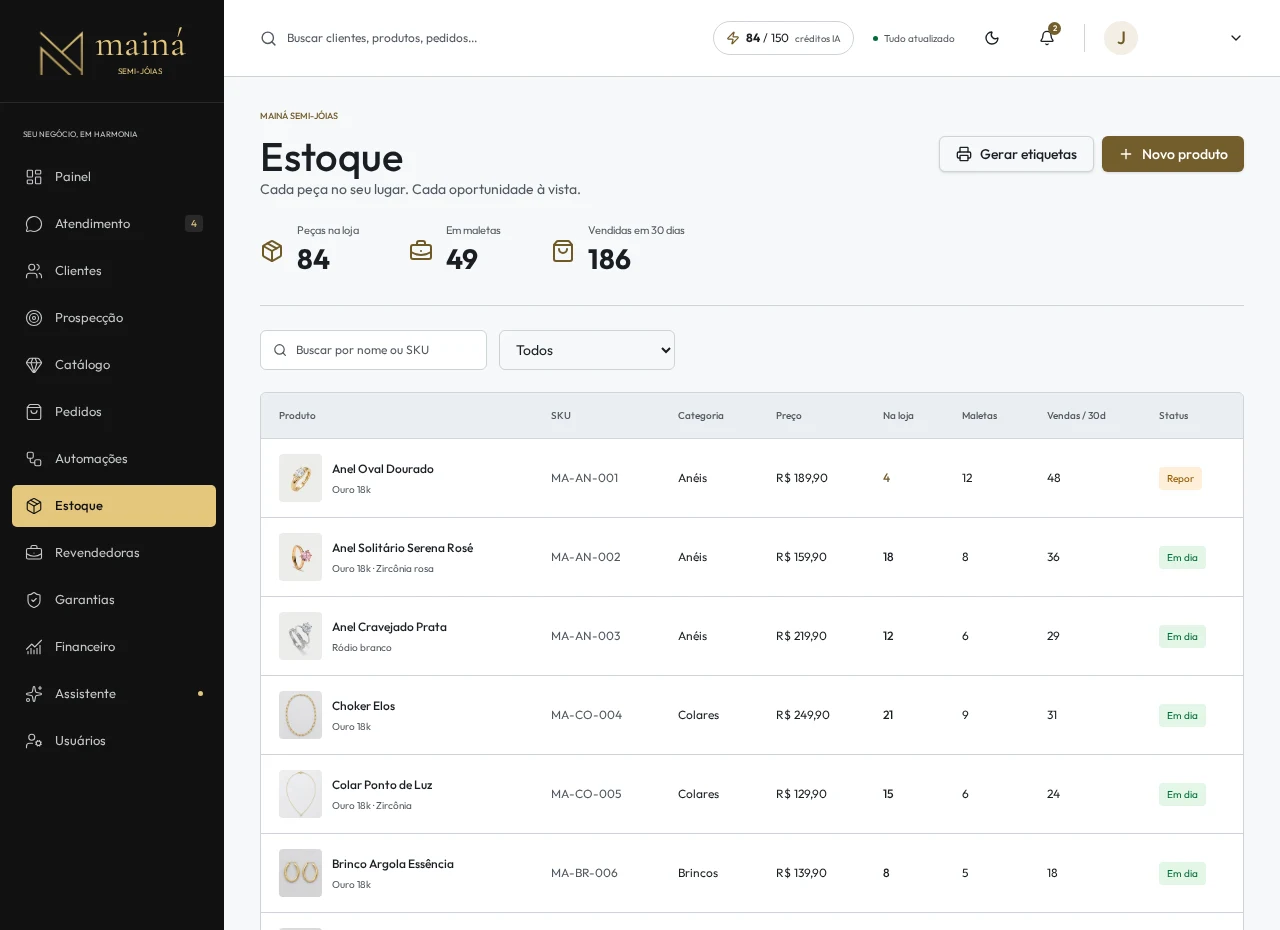This screenshot has width=1280, height=930.
Task: Click the Na loja column header
Action: coord(898,415)
